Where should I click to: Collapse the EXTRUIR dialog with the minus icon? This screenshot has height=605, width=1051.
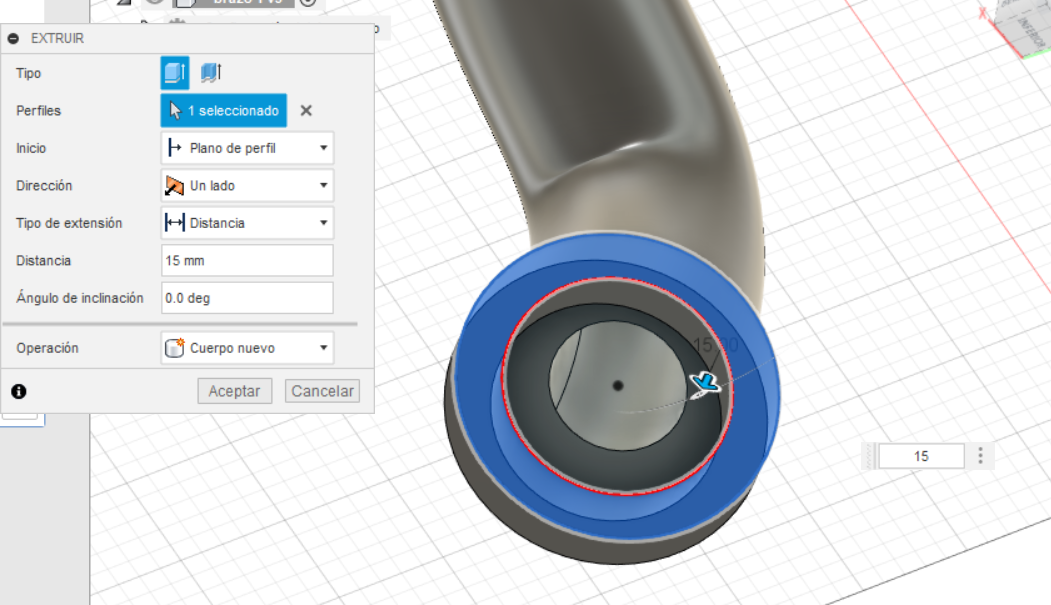coord(13,39)
